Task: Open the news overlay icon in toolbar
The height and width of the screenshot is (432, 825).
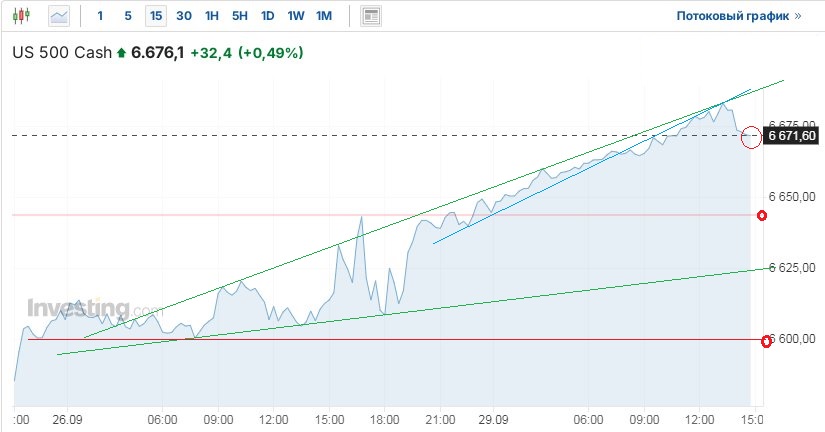Action: [372, 16]
